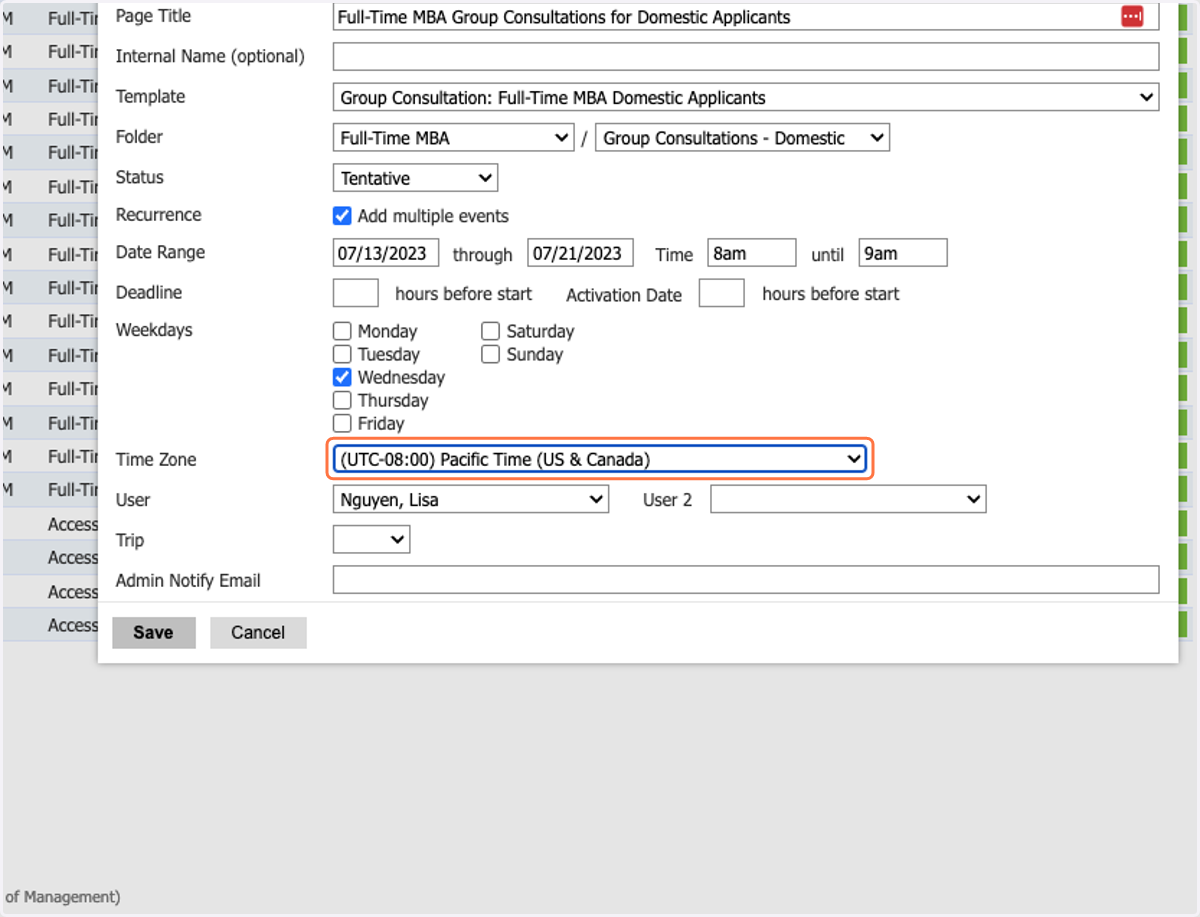Screen dimensions: 1200x917
Task: Click the Activation Date hours field
Action: coord(722,293)
